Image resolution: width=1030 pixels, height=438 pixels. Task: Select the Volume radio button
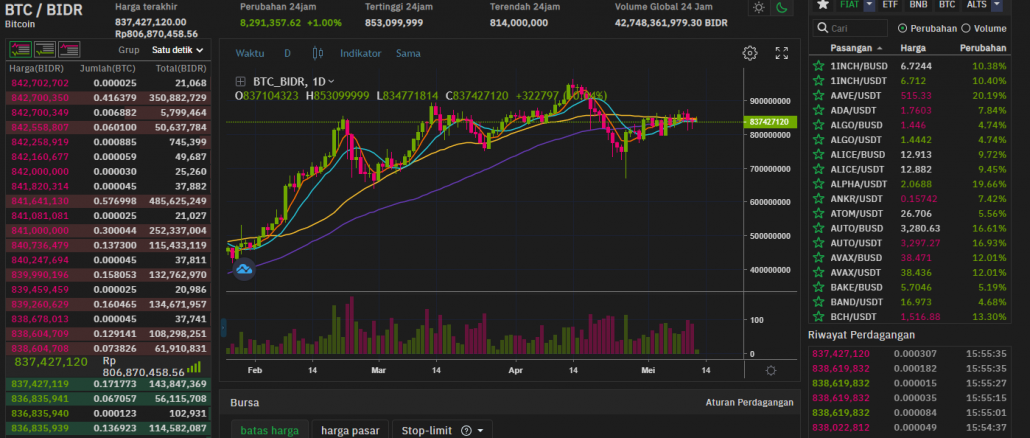[x=966, y=28]
